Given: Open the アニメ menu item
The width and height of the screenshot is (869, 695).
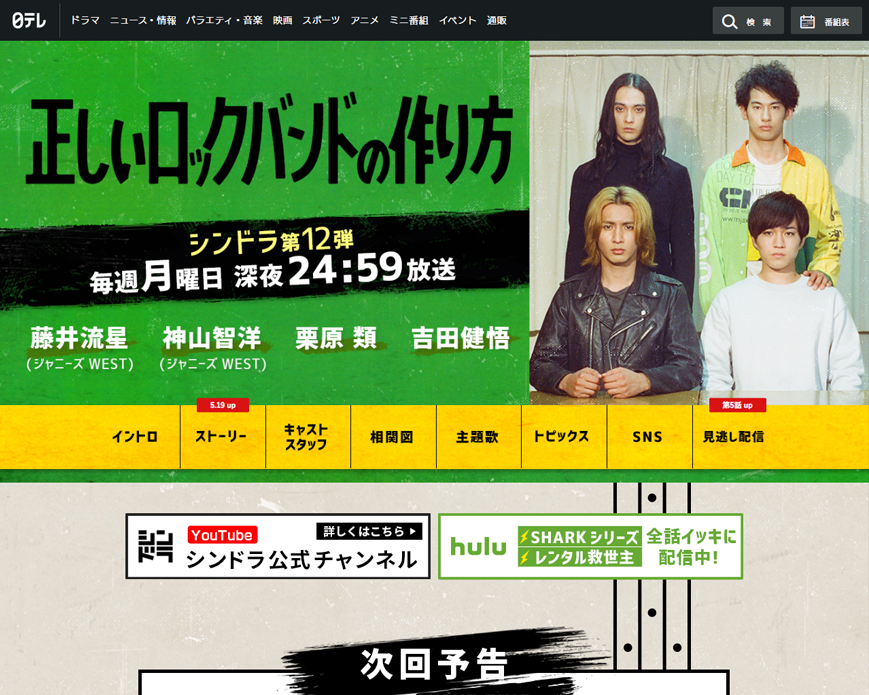Looking at the screenshot, I should pyautogui.click(x=365, y=19).
